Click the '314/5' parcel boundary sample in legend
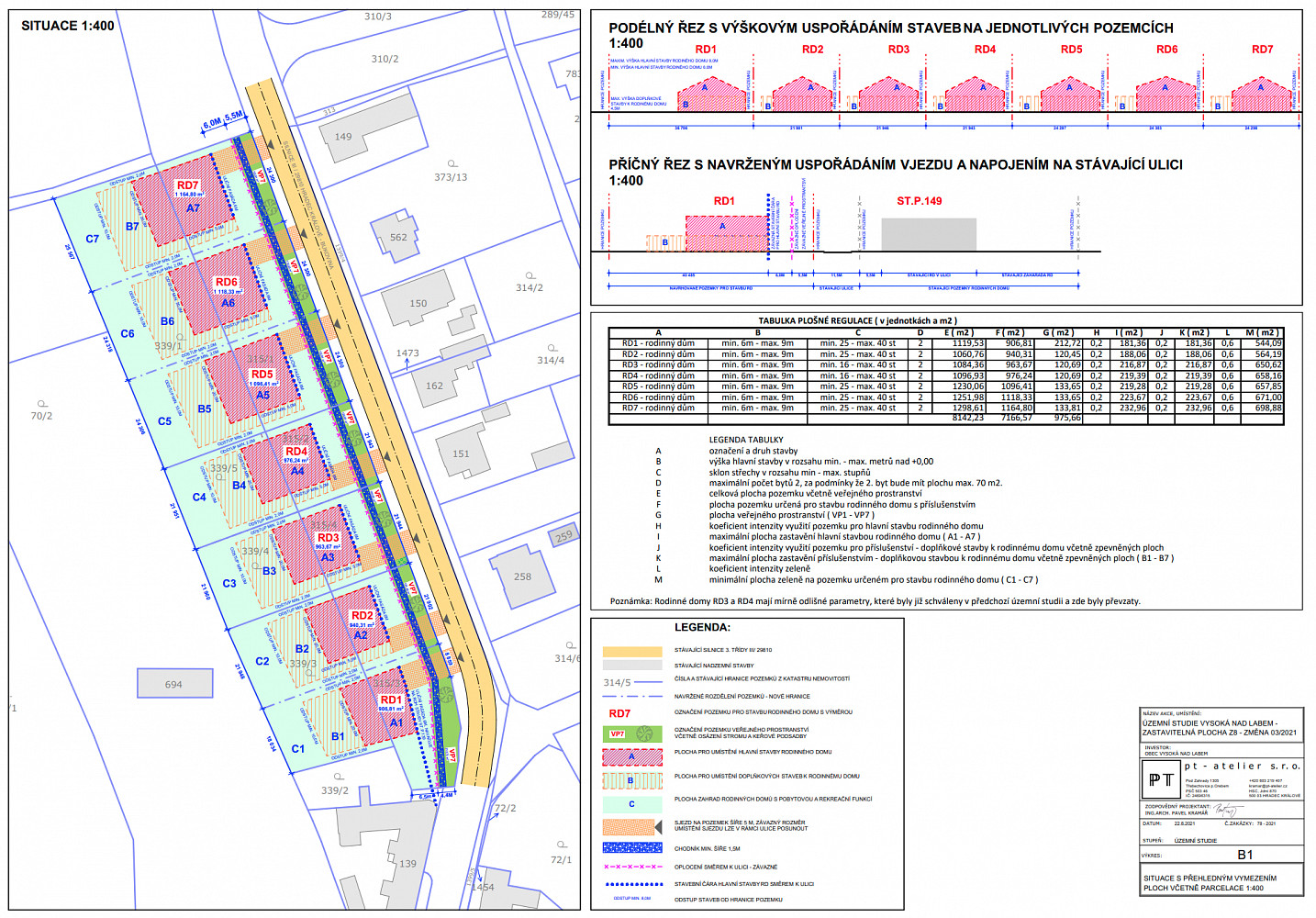The width and height of the screenshot is (1316, 918). point(632,682)
